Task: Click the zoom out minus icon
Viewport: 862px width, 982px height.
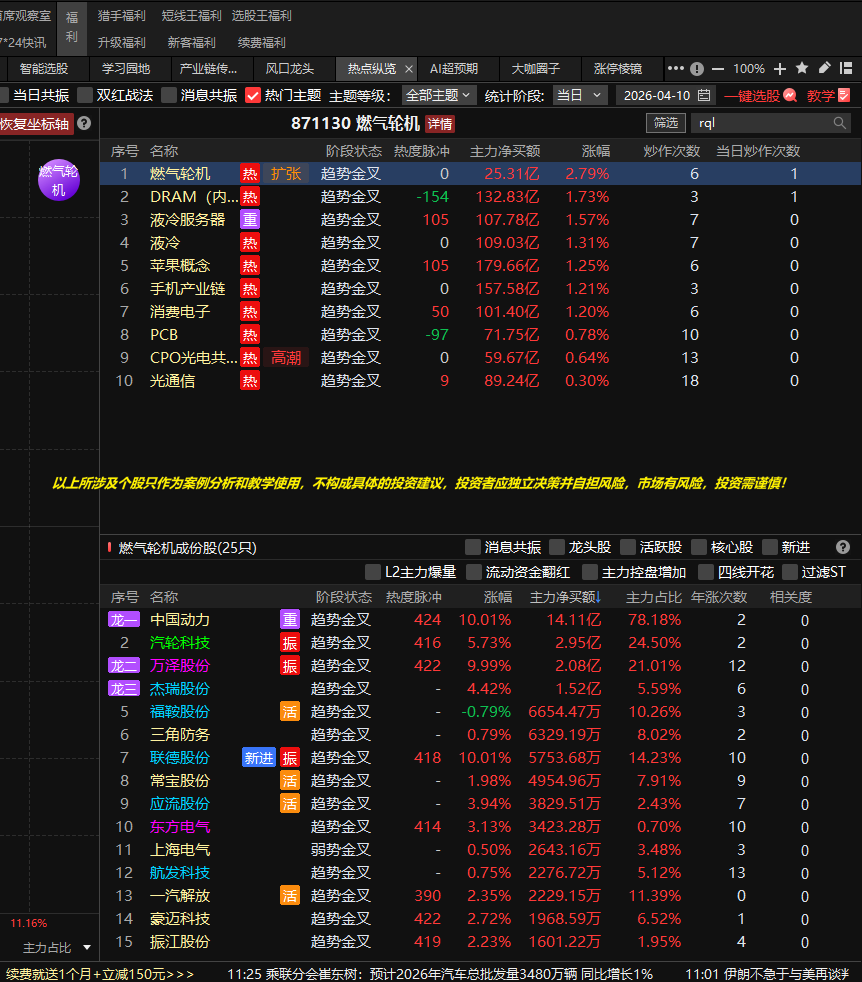Action: tap(720, 69)
